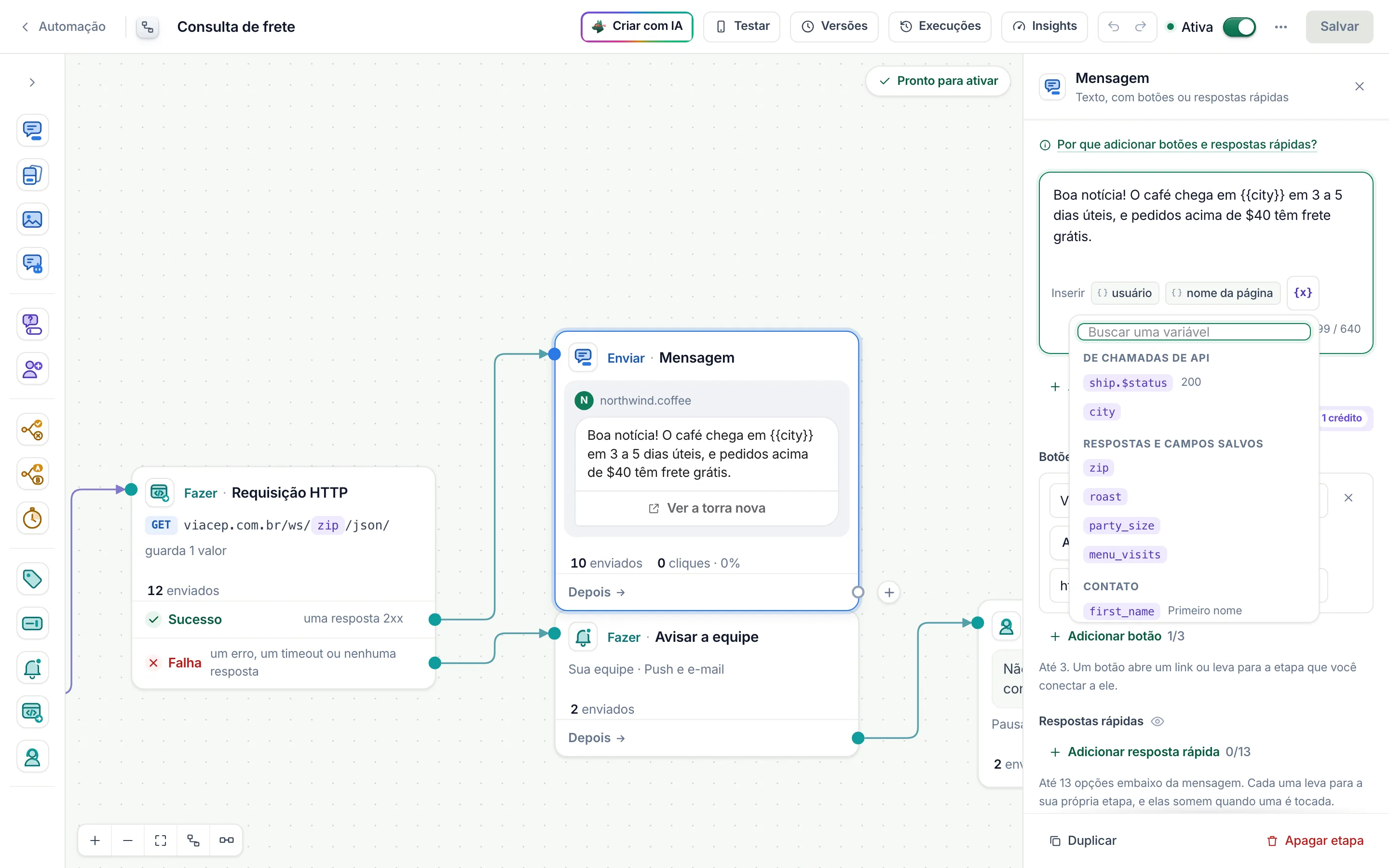Screen dimensions: 1389x868
Task: Choose the city variable from the list
Action: [x=1102, y=412]
